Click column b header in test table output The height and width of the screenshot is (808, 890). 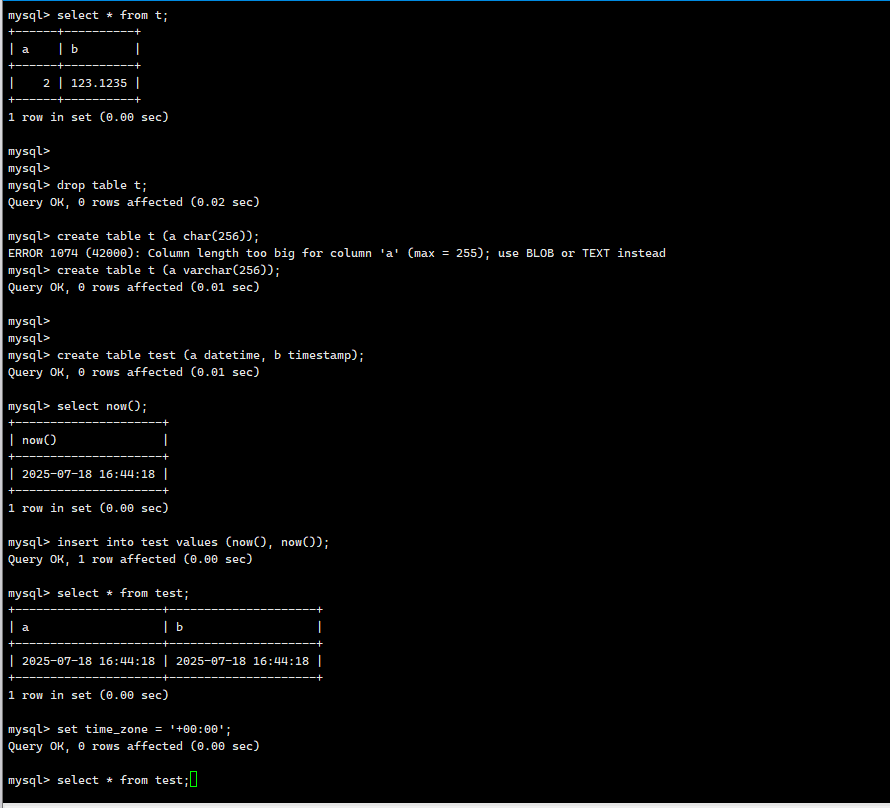pos(179,628)
